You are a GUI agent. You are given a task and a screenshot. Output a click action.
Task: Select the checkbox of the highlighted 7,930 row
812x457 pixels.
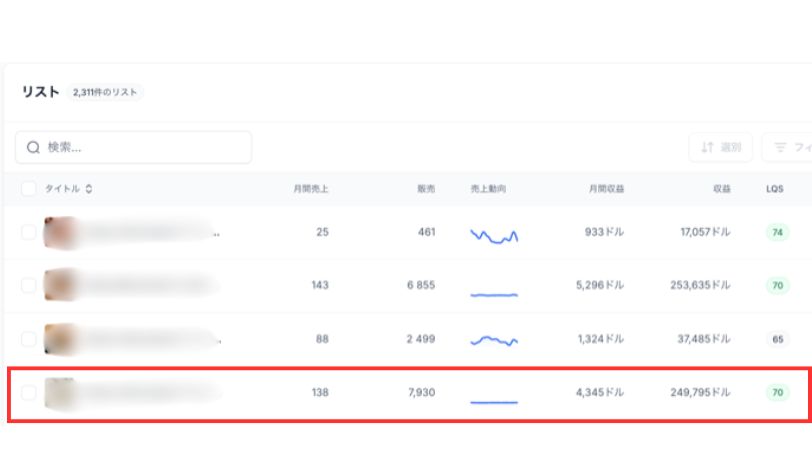pyautogui.click(x=28, y=393)
